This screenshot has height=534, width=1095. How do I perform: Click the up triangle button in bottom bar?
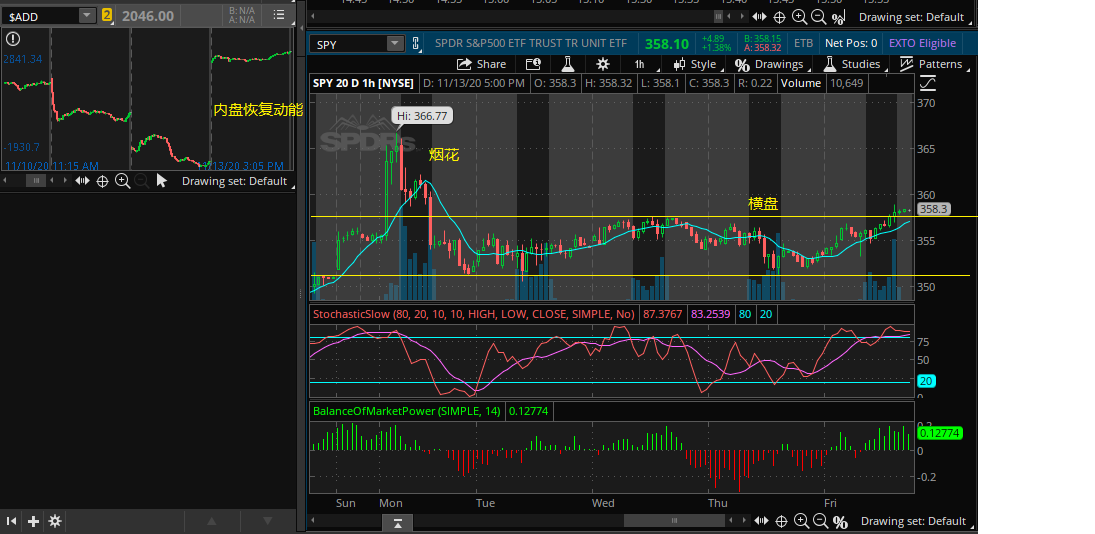click(x=212, y=521)
